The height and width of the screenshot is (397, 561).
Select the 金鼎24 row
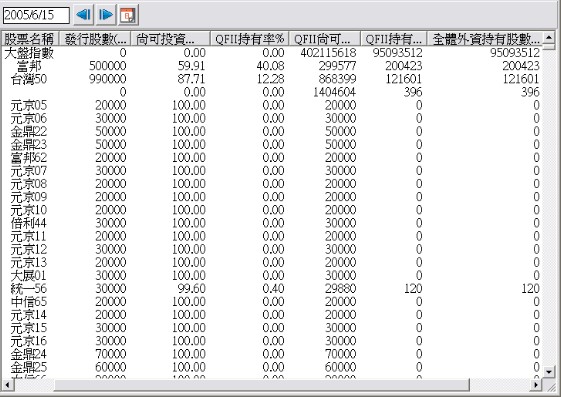tap(272, 354)
